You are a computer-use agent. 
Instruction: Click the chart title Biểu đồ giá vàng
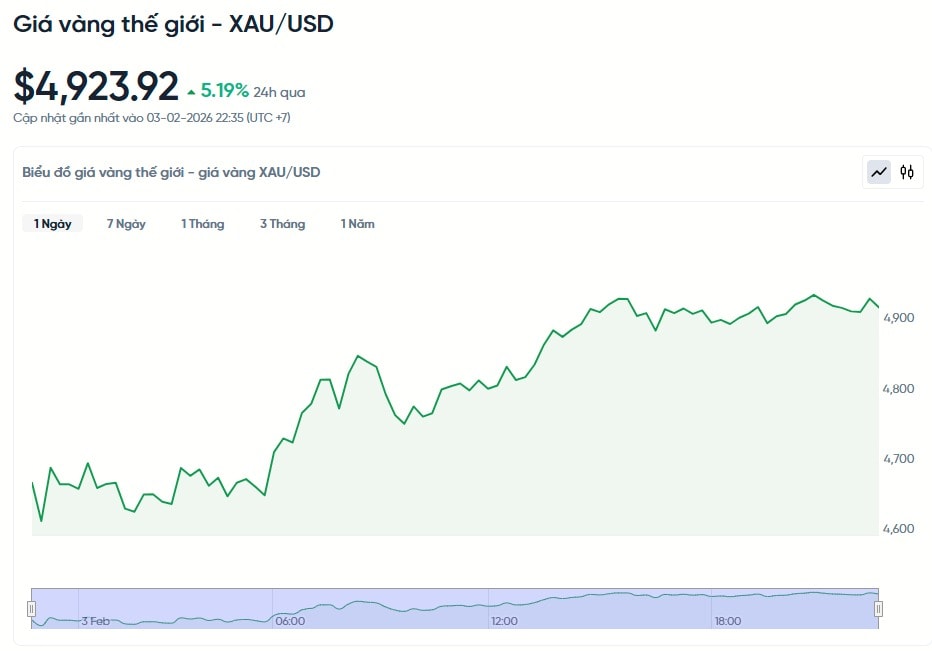click(x=171, y=172)
